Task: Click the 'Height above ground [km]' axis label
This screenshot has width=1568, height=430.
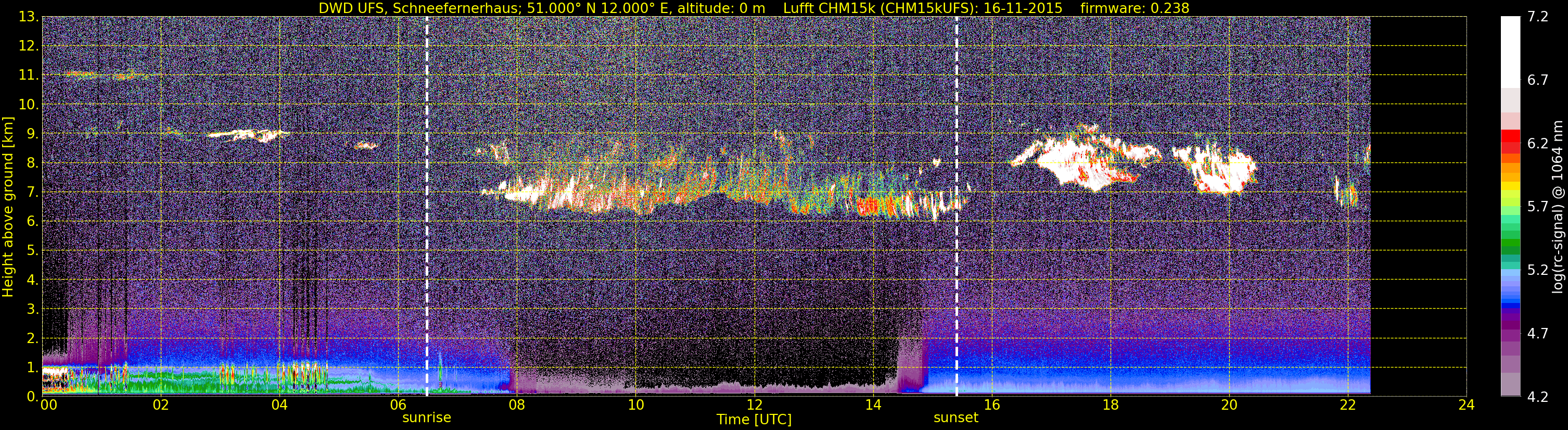Action: (8, 207)
